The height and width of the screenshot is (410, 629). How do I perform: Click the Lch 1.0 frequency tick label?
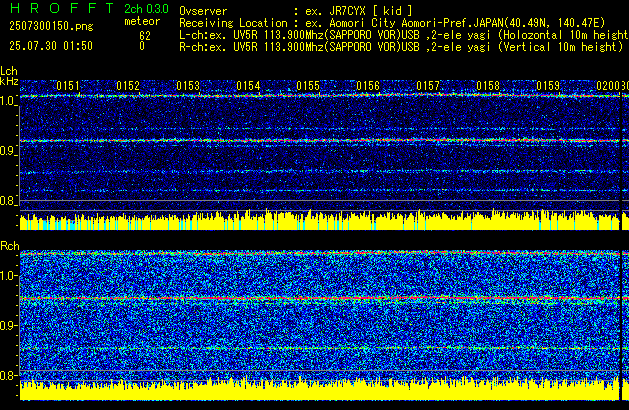click(x=7, y=101)
